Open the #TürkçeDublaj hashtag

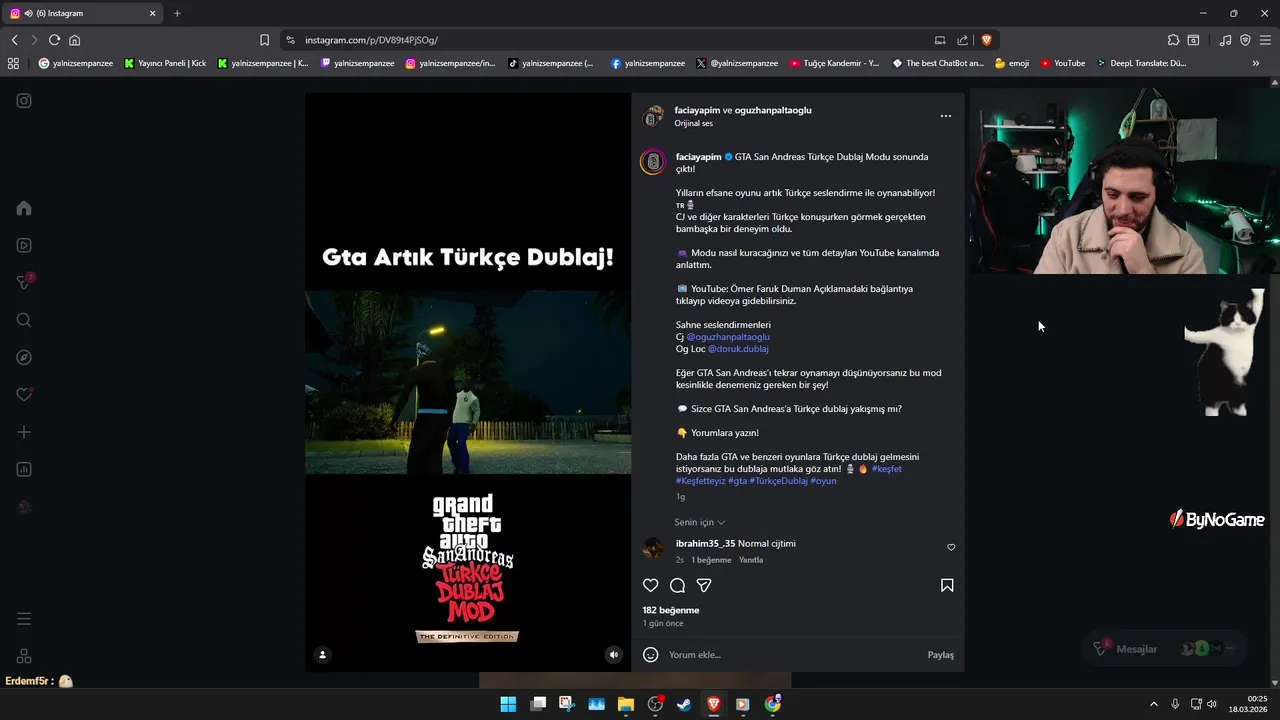[x=778, y=481]
